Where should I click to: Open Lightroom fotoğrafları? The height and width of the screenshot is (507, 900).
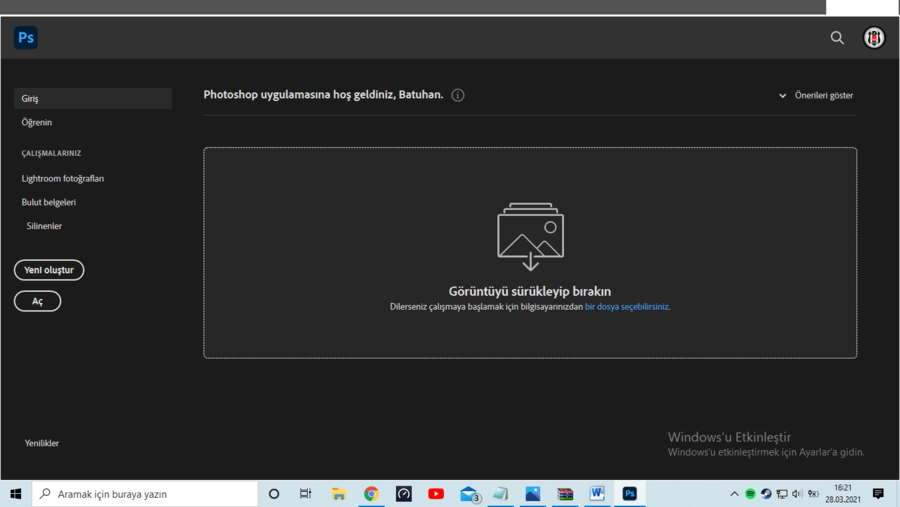pyautogui.click(x=63, y=179)
